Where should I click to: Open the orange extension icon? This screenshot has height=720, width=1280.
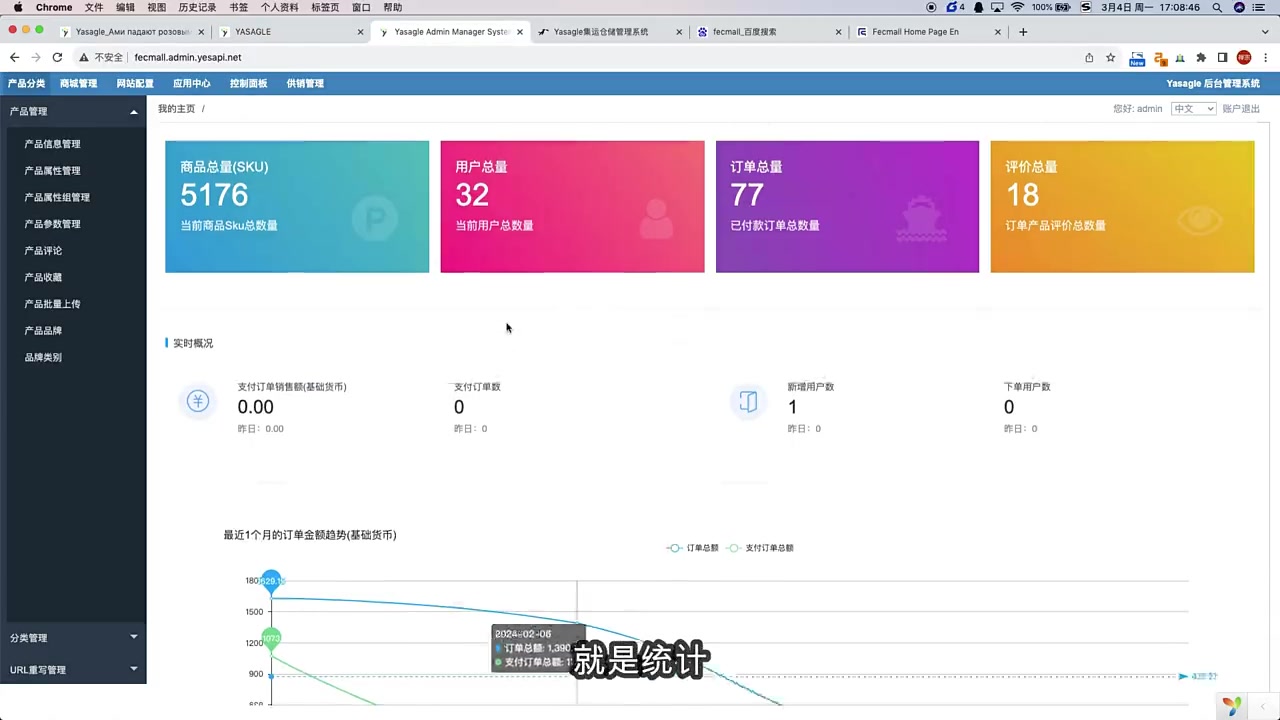click(1160, 58)
